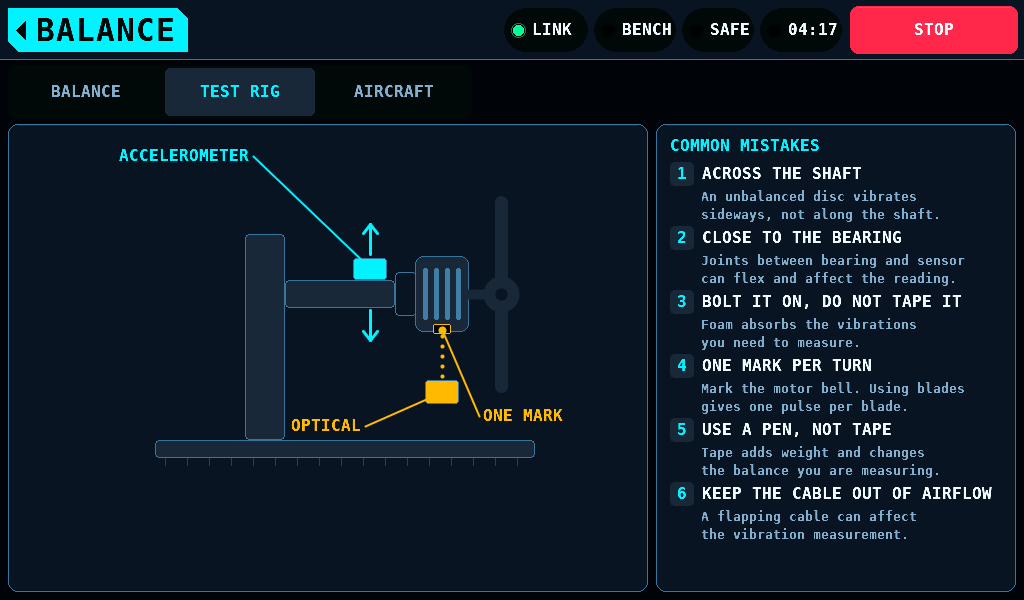
Task: Select mistake number 5 badge
Action: pyautogui.click(x=682, y=430)
